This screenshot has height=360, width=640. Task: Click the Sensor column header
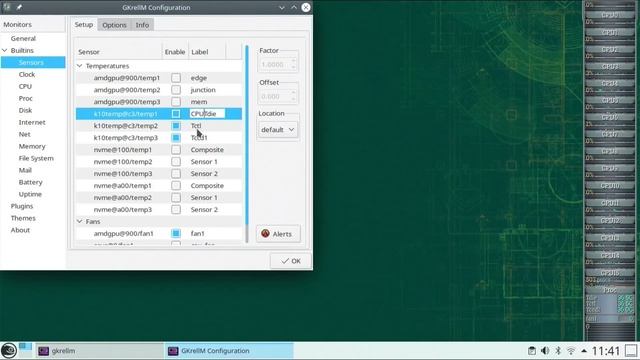tap(119, 52)
